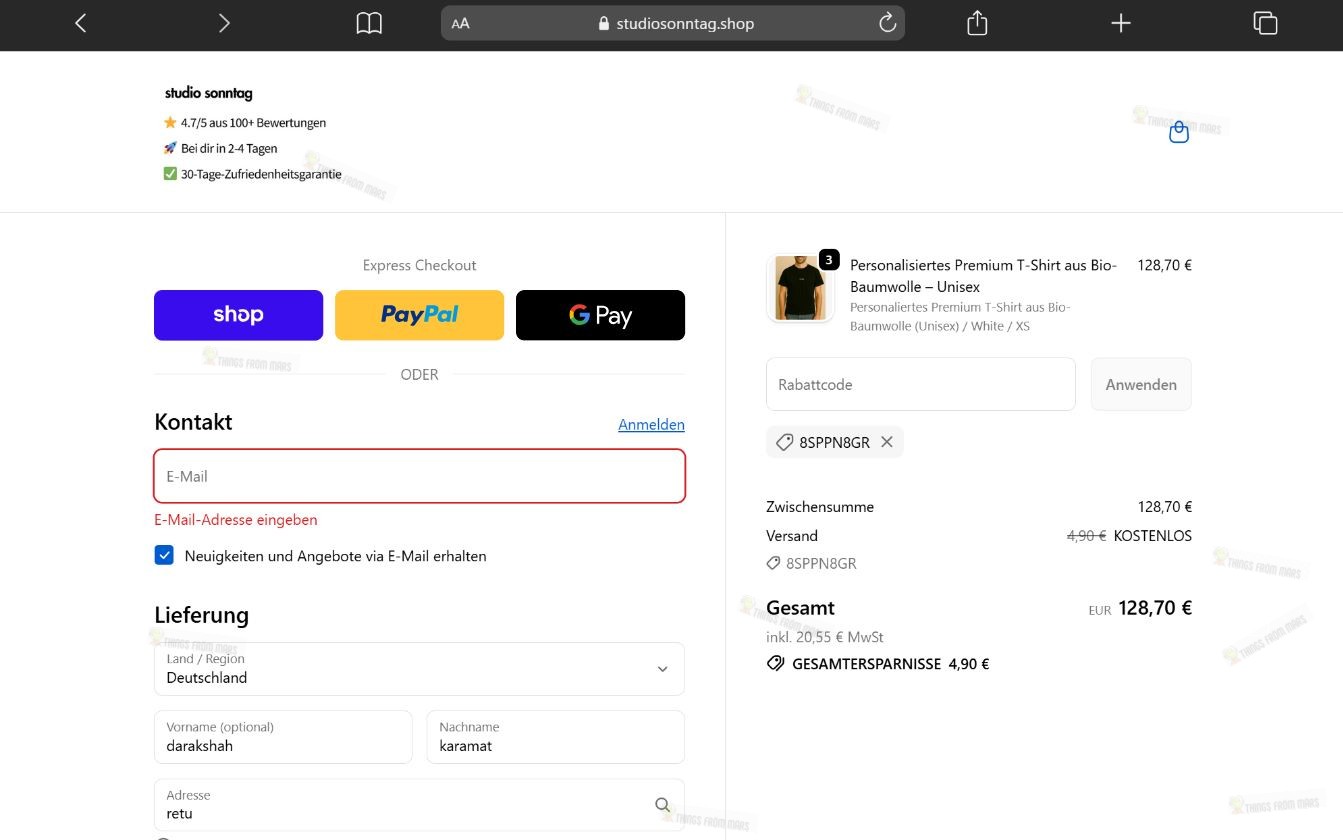Open Safari bookmarks book icon
Screen dimensions: 1343x840
pyautogui.click(x=369, y=23)
